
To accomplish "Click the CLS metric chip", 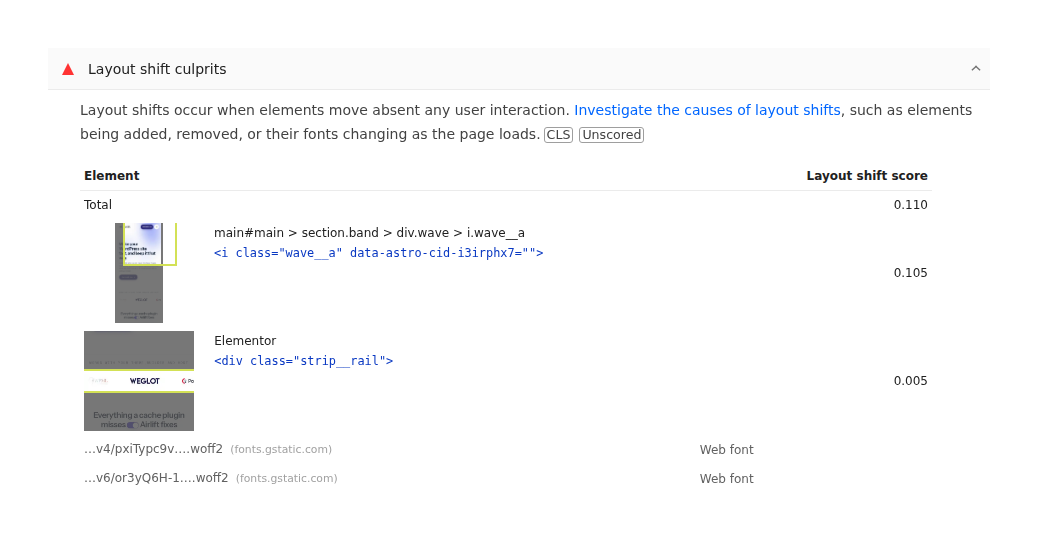I will 558,134.
